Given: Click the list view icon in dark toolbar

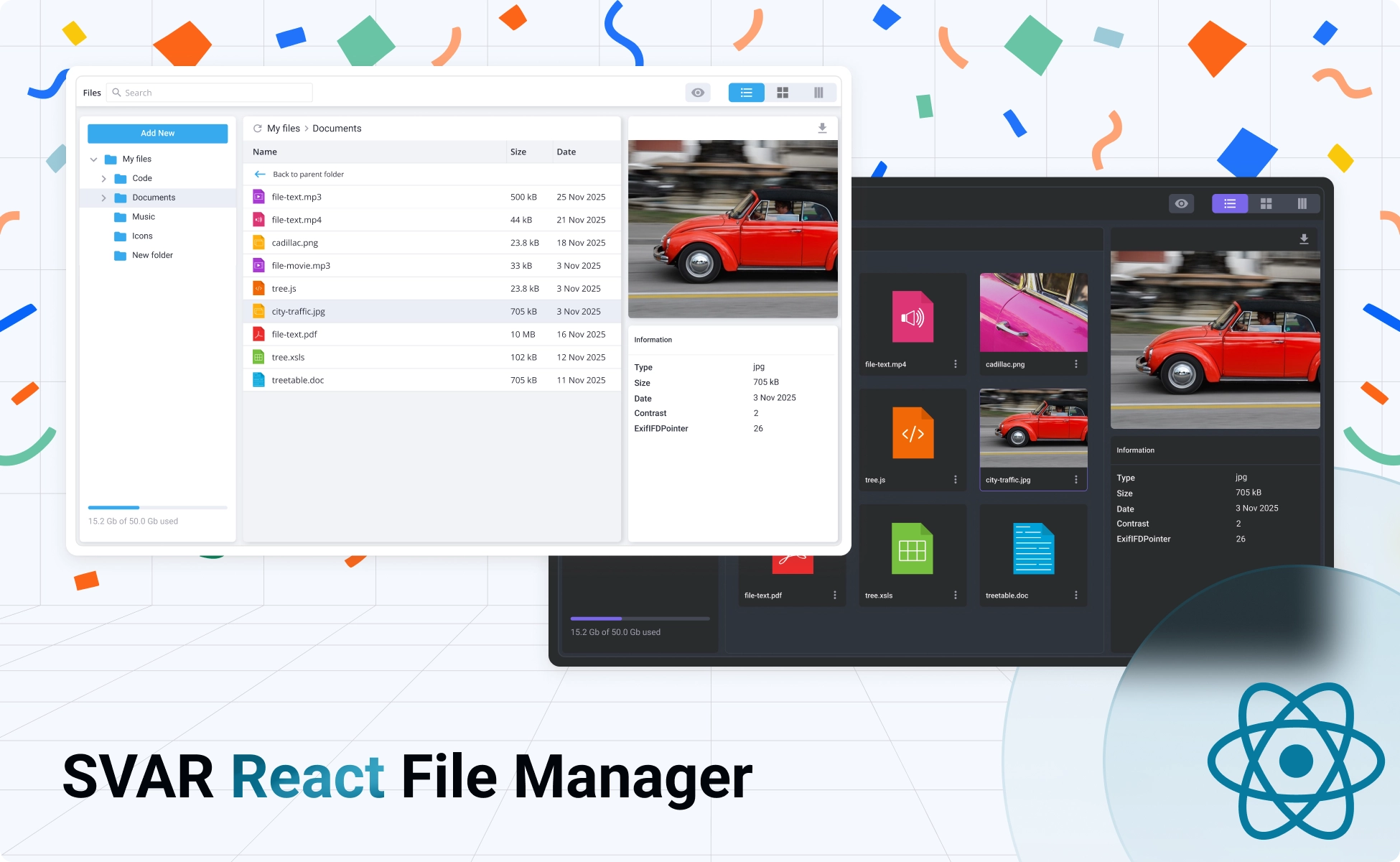Looking at the screenshot, I should click(1230, 203).
